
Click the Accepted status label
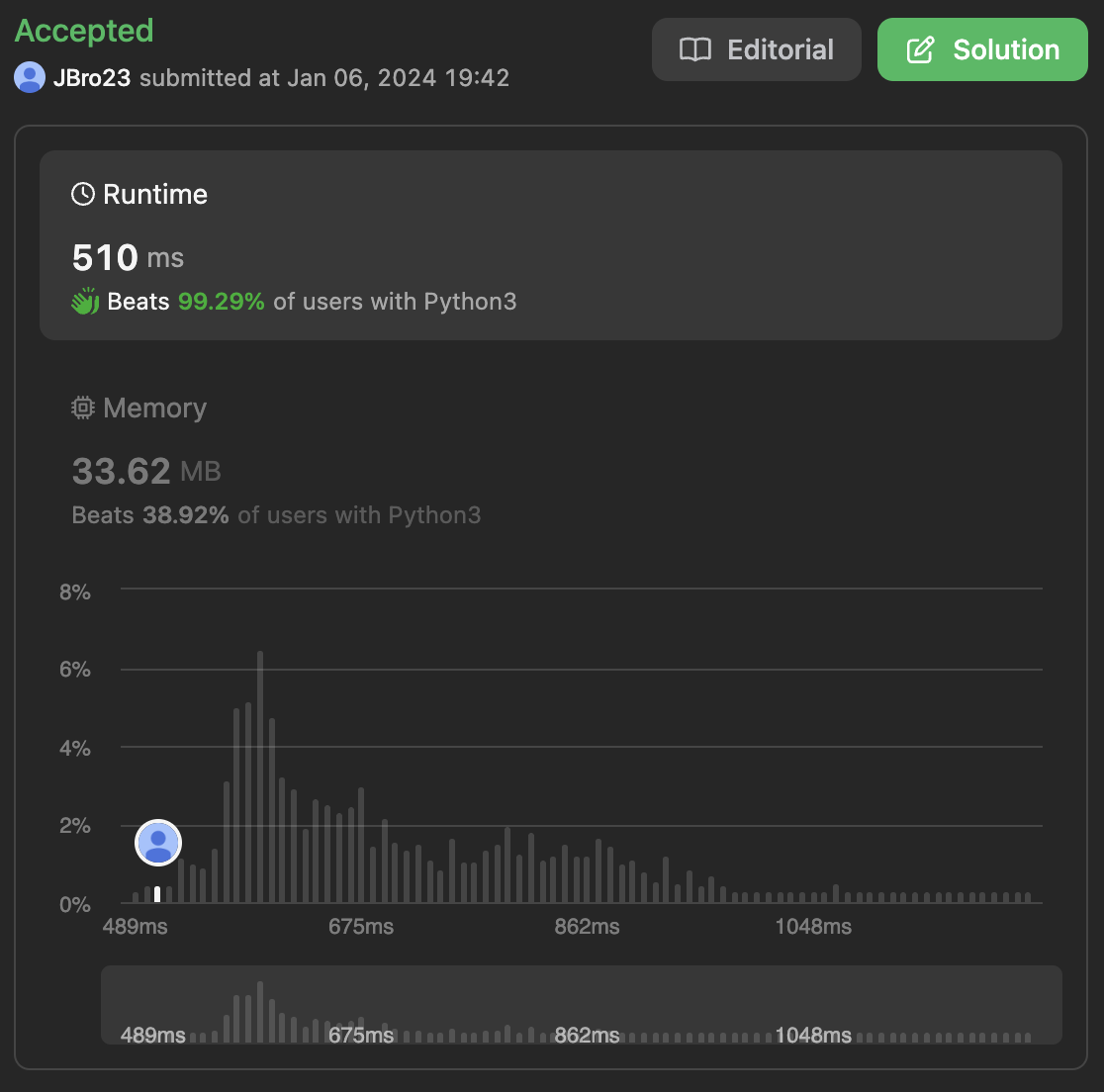coord(83,31)
